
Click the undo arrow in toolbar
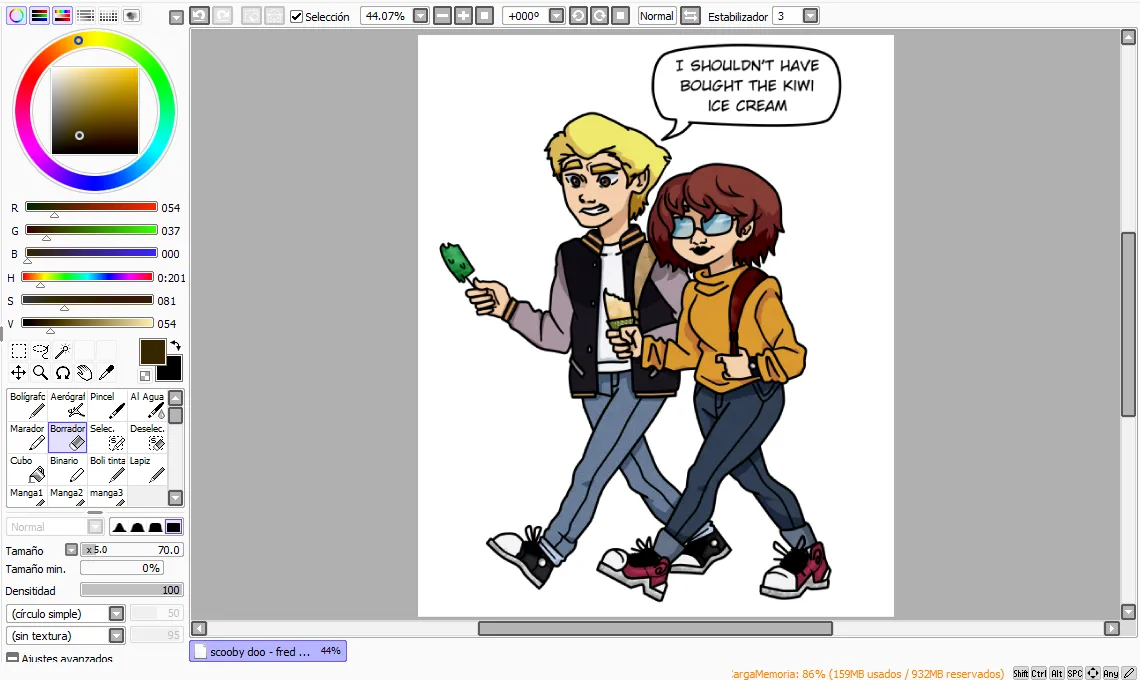[199, 15]
